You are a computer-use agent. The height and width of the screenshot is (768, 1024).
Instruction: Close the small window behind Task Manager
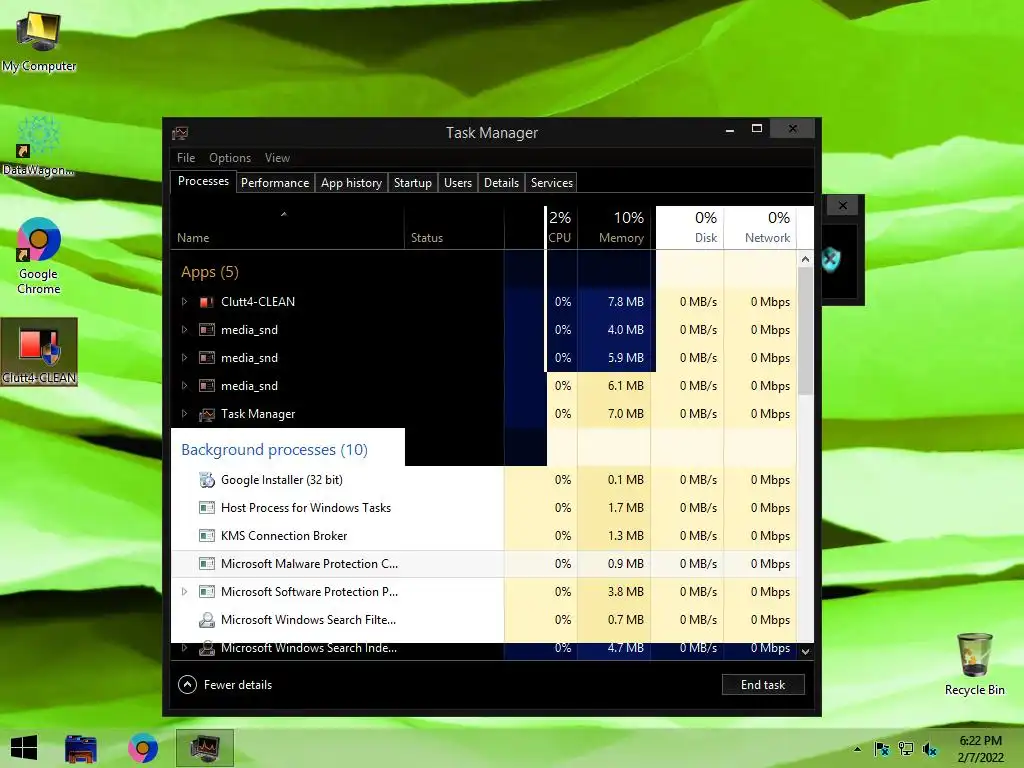(842, 206)
